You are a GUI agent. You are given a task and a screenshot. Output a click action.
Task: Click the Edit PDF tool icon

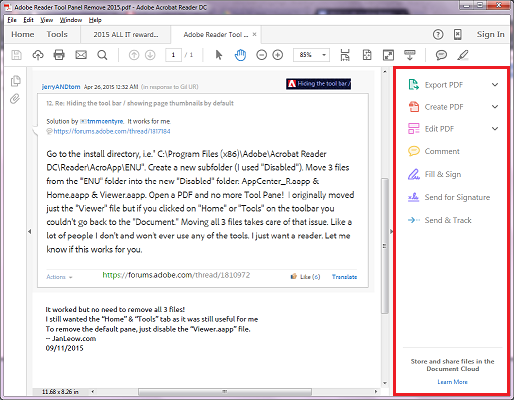pyautogui.click(x=414, y=129)
